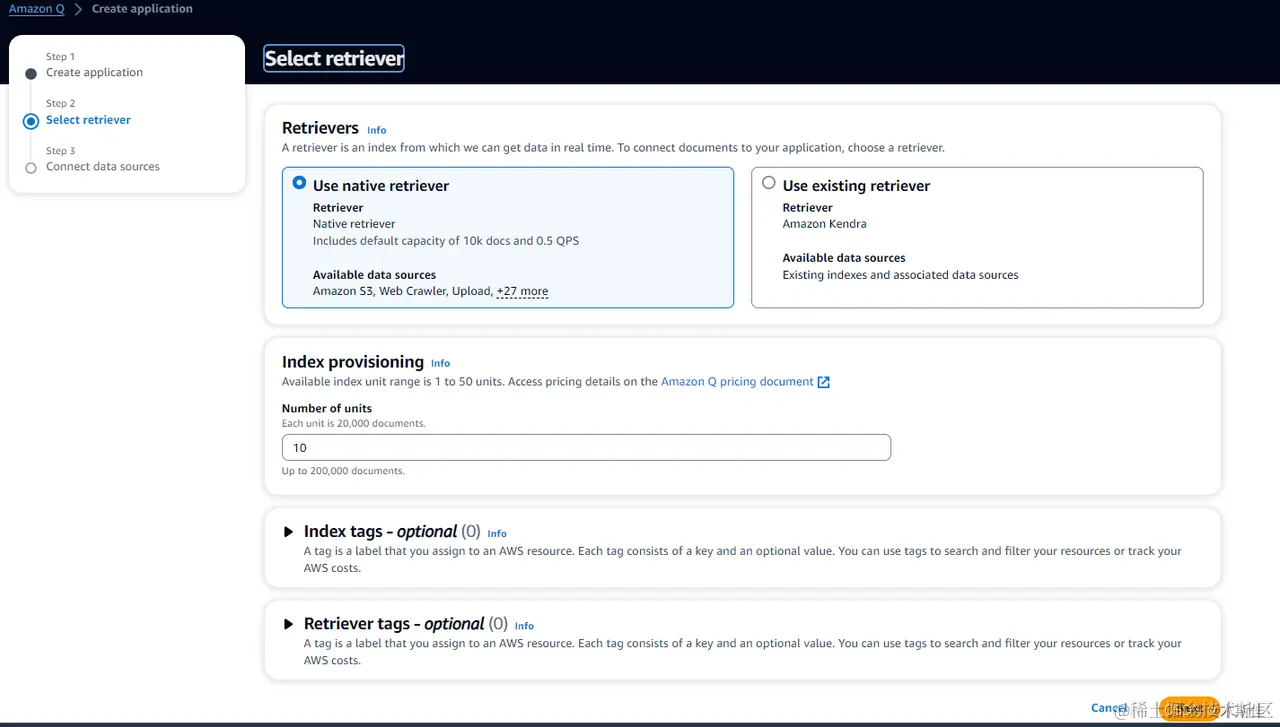This screenshot has height=727, width=1280.
Task: Expand the Index tags optional section
Action: pos(289,532)
